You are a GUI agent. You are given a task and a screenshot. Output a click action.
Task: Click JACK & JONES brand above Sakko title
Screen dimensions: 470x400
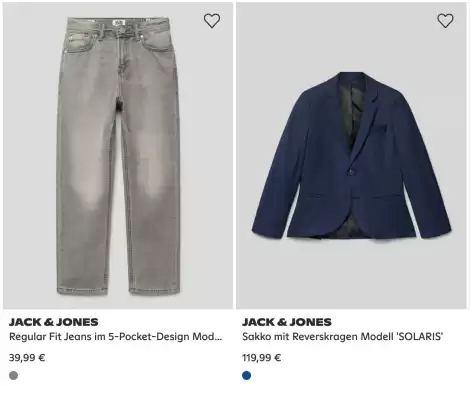click(x=287, y=322)
